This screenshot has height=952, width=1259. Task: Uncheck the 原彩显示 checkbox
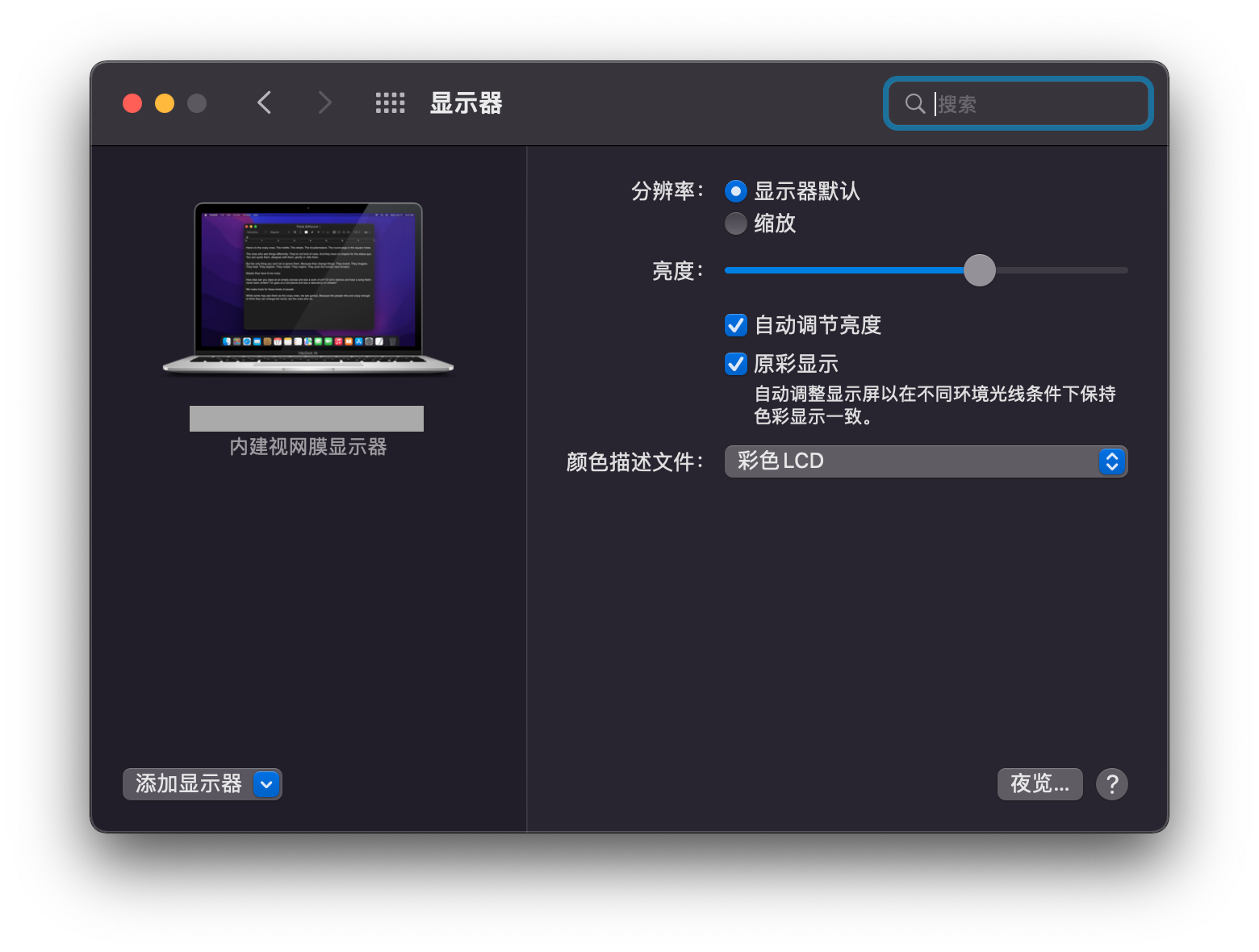736,364
